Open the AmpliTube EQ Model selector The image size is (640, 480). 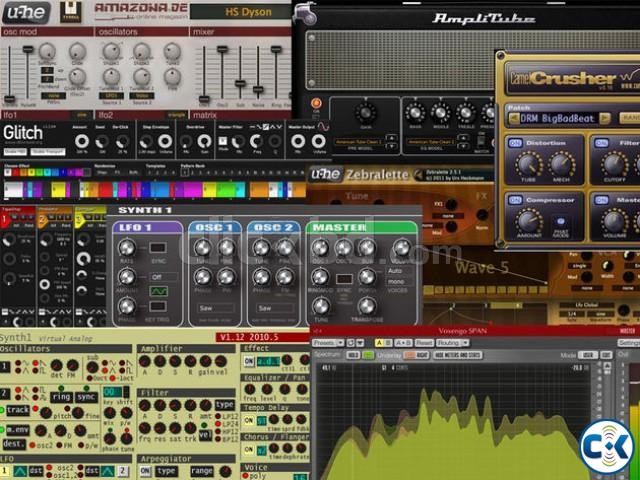[431, 142]
